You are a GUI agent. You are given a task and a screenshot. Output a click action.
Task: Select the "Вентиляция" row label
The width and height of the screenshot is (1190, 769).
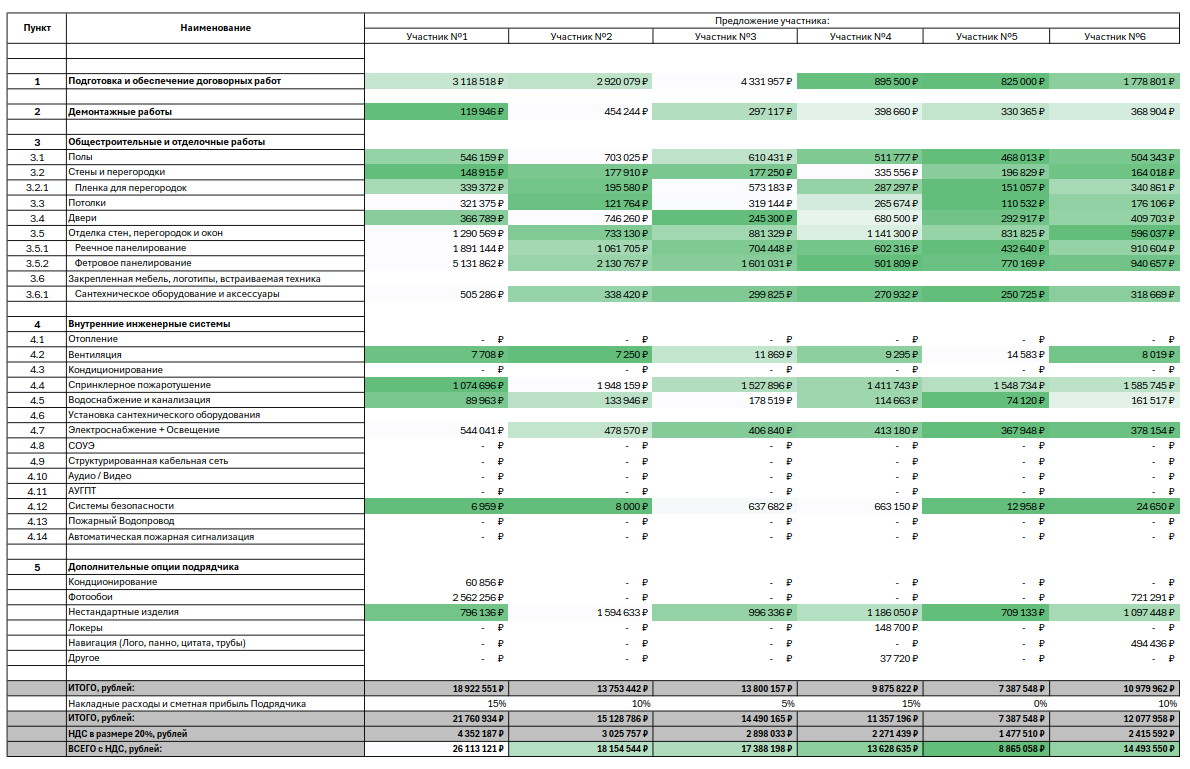(x=95, y=355)
